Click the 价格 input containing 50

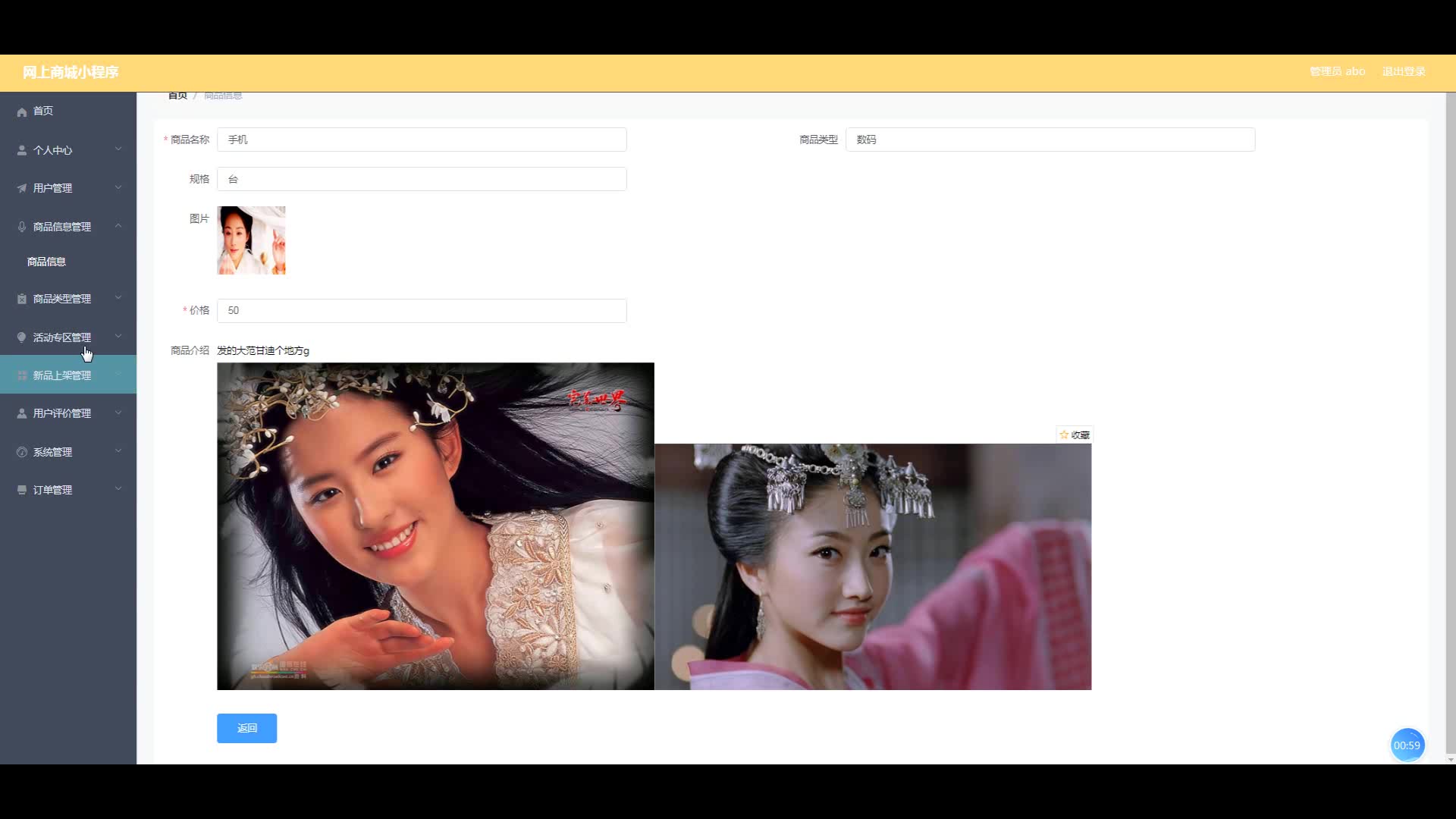(422, 311)
